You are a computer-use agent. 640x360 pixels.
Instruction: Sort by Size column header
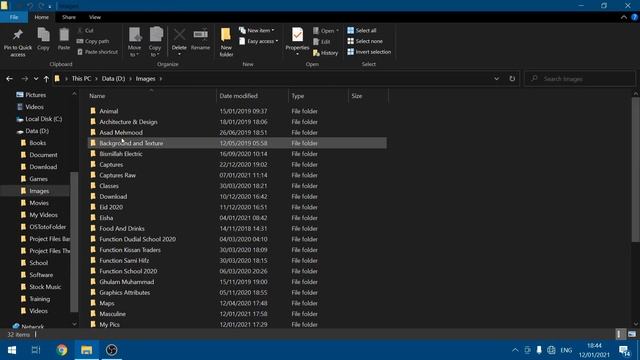(368, 96)
